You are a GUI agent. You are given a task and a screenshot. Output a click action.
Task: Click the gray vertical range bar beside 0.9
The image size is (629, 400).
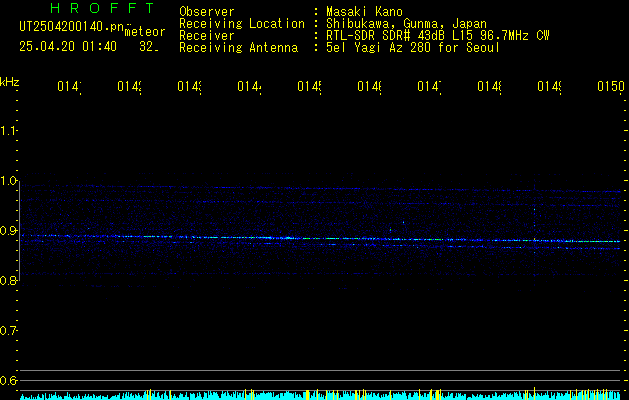pos(20,231)
